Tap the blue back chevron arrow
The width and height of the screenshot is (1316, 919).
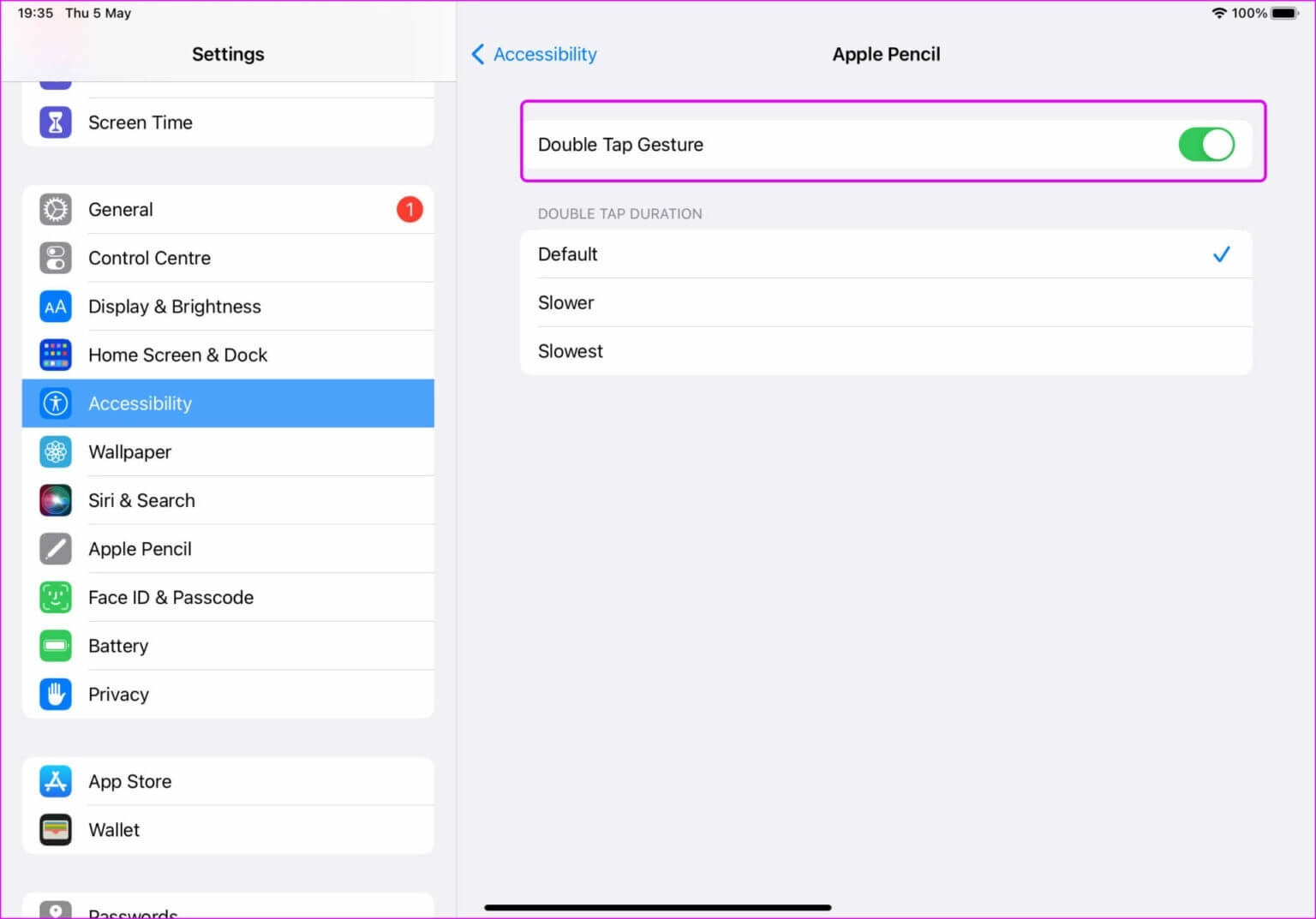click(x=478, y=54)
